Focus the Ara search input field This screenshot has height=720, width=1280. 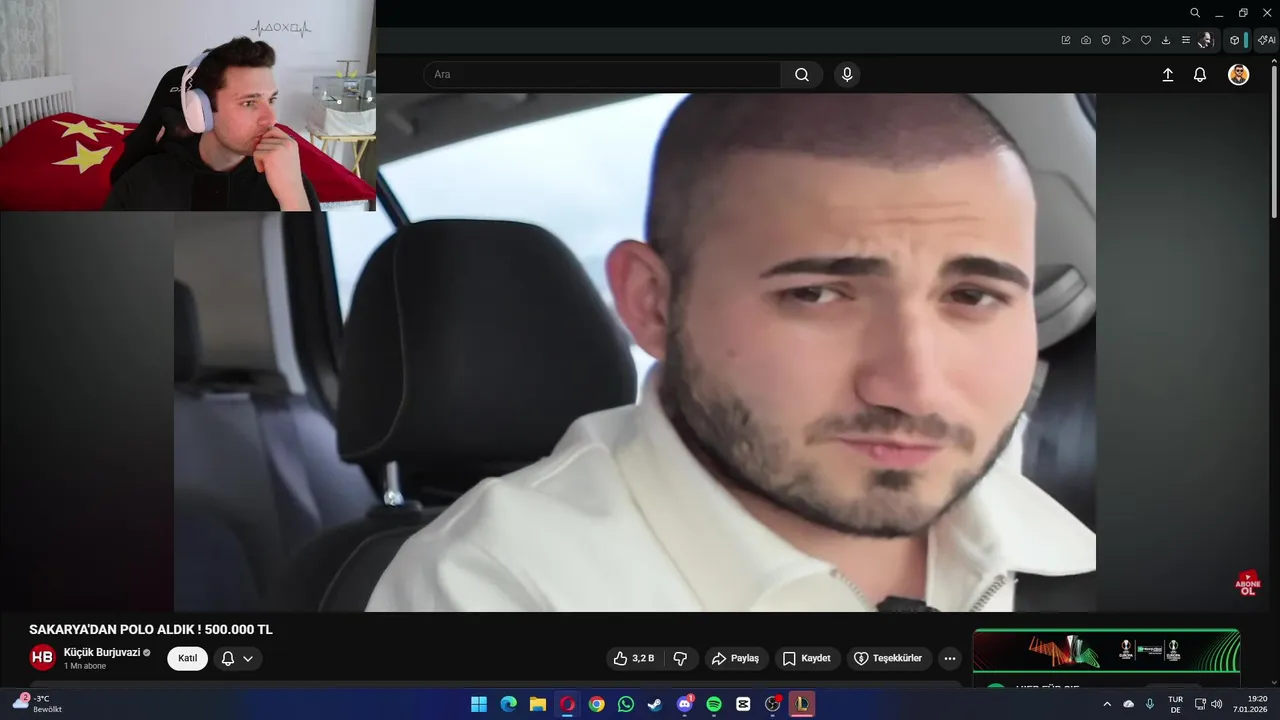(603, 74)
